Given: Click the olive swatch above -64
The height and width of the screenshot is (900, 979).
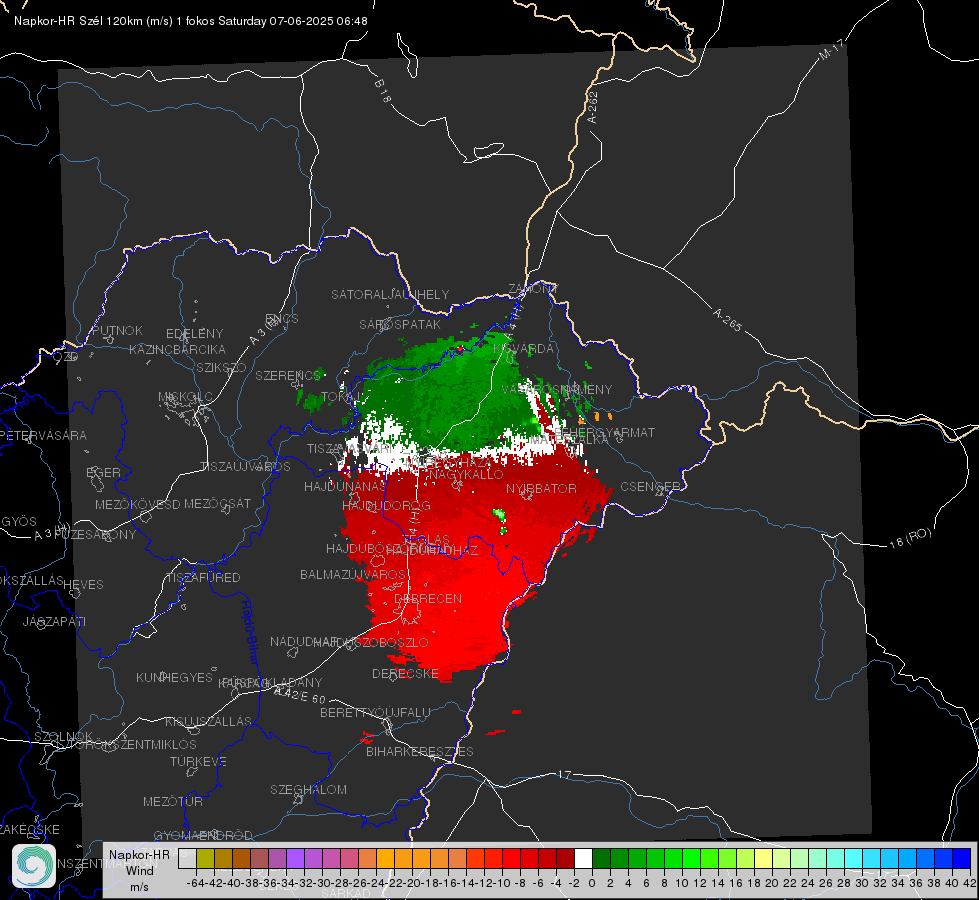Looking at the screenshot, I should tap(205, 859).
